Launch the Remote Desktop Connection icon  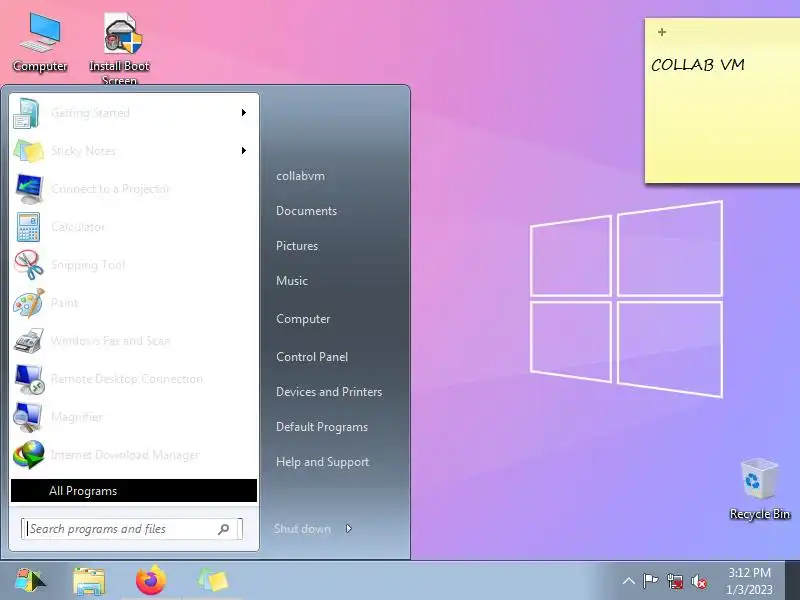pos(30,379)
